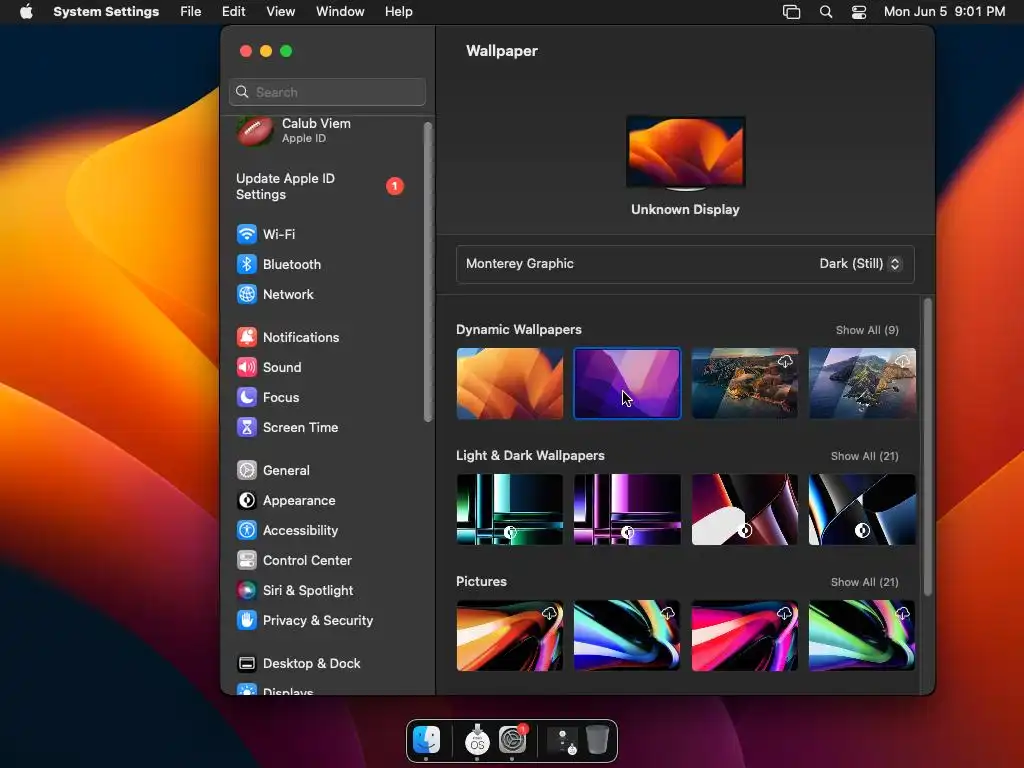Show all 21 Light & Dark Wallpapers

tap(865, 456)
